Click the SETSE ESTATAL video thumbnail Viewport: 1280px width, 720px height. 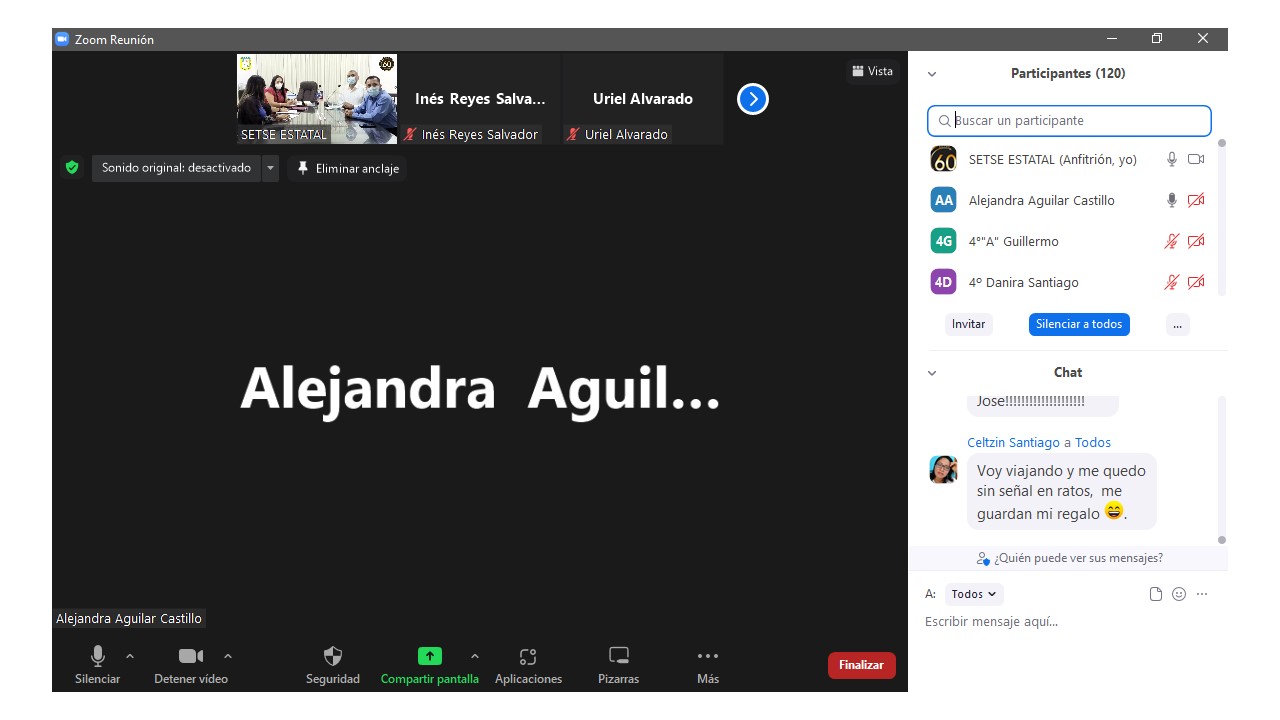[x=317, y=99]
